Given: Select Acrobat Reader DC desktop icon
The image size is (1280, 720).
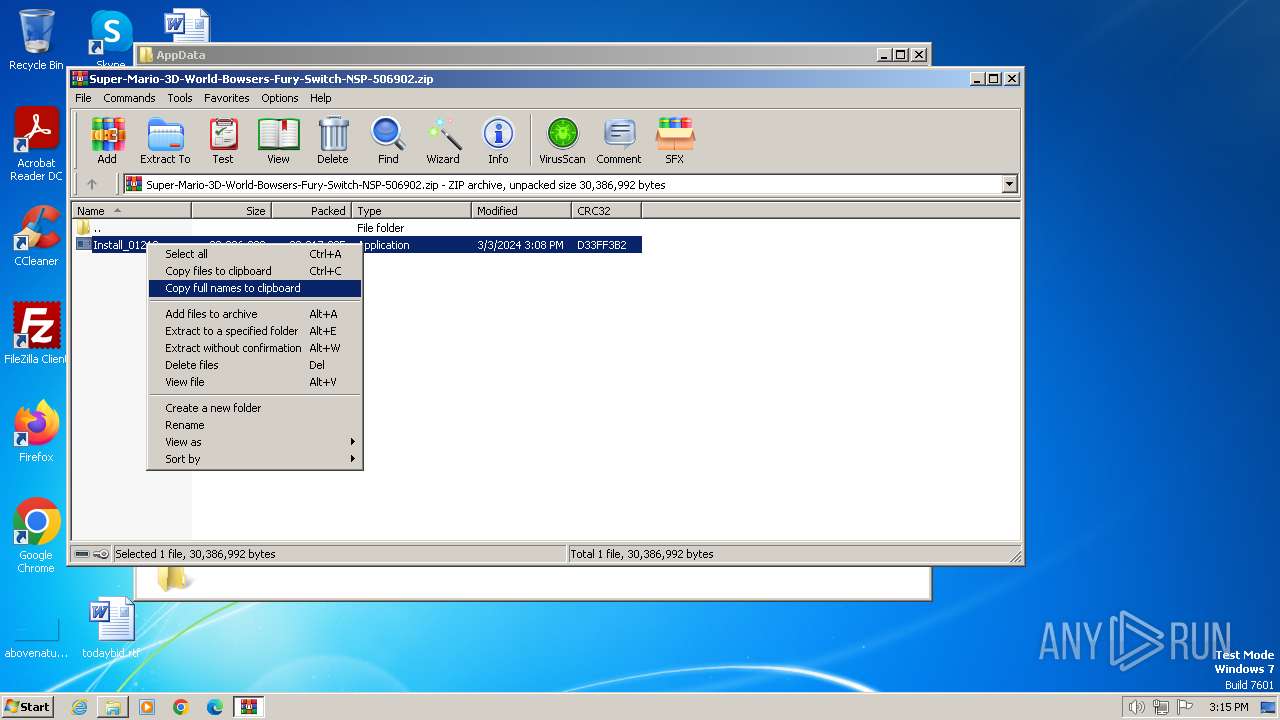Looking at the screenshot, I should 36,145.
